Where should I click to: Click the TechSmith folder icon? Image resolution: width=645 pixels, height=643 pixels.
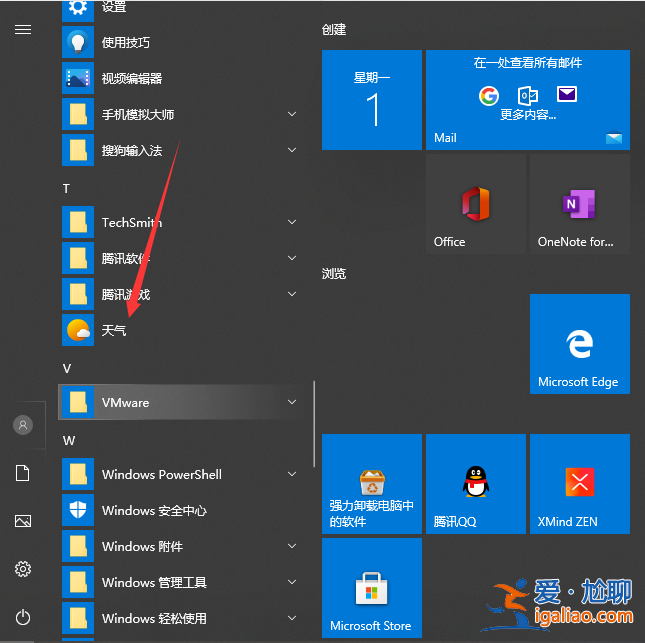click(x=78, y=222)
